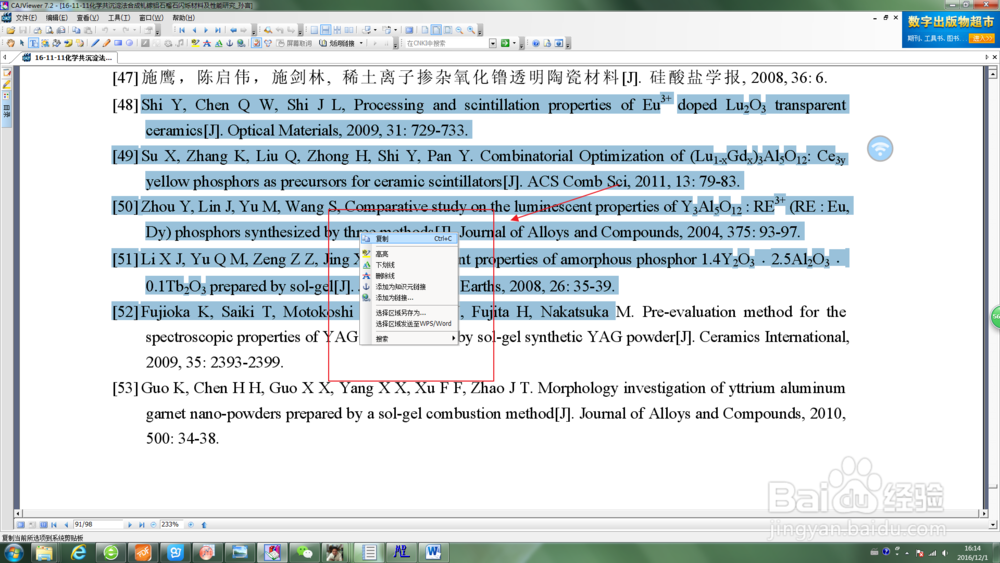
Task: Open the Windows Start menu
Action: coord(13,552)
